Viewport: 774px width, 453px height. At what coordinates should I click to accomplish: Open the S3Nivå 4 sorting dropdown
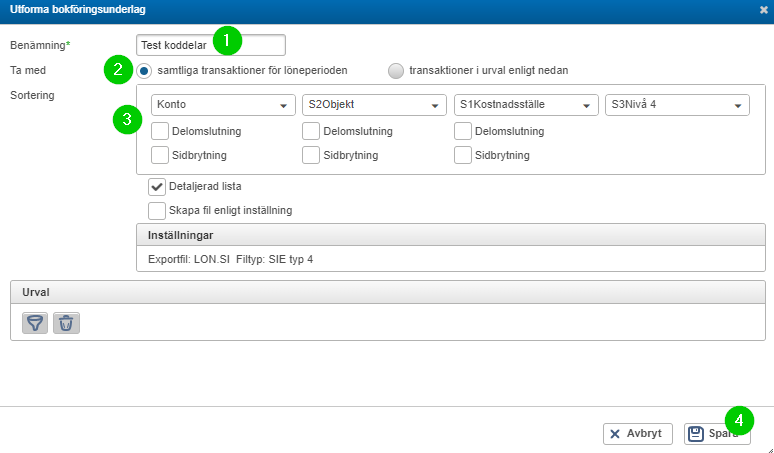(677, 105)
